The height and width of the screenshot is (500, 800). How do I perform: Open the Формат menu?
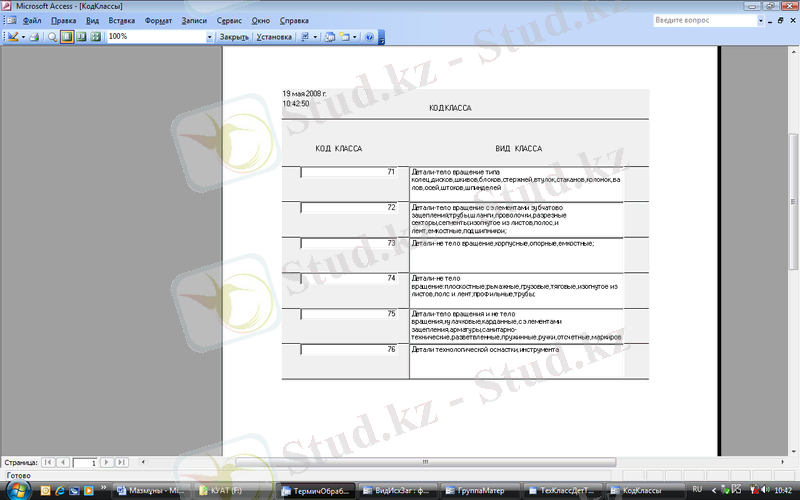(158, 21)
